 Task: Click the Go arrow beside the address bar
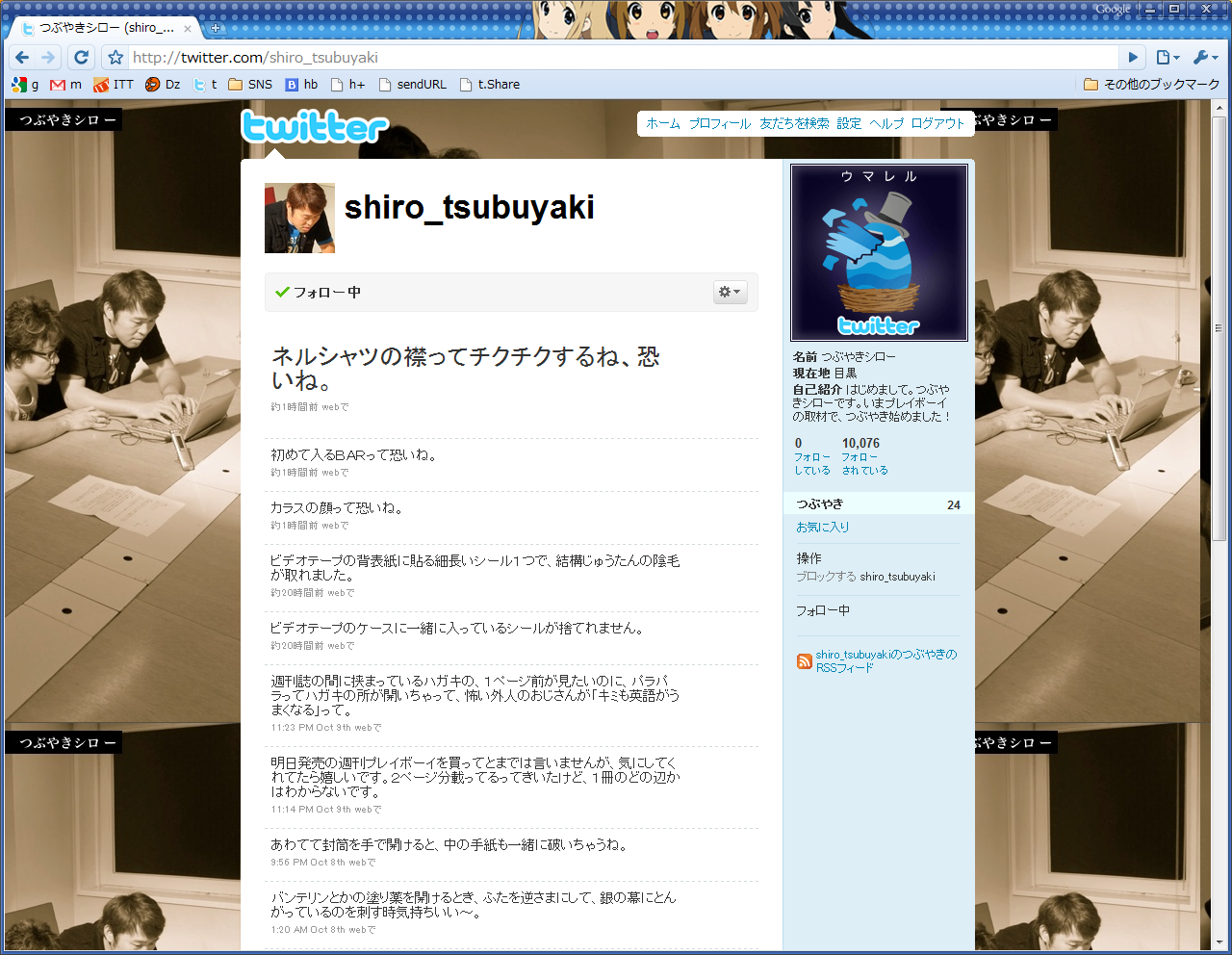tap(1133, 58)
